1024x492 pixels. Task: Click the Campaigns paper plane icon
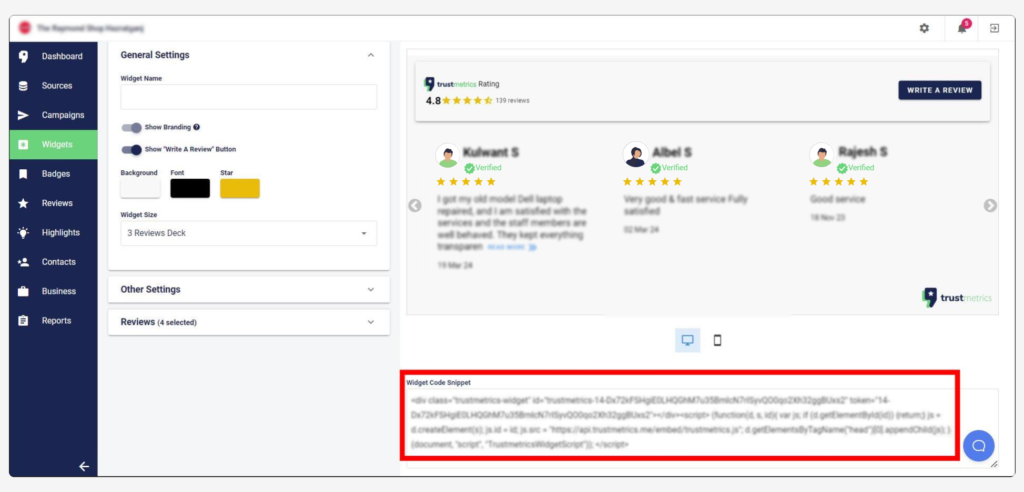coord(24,115)
